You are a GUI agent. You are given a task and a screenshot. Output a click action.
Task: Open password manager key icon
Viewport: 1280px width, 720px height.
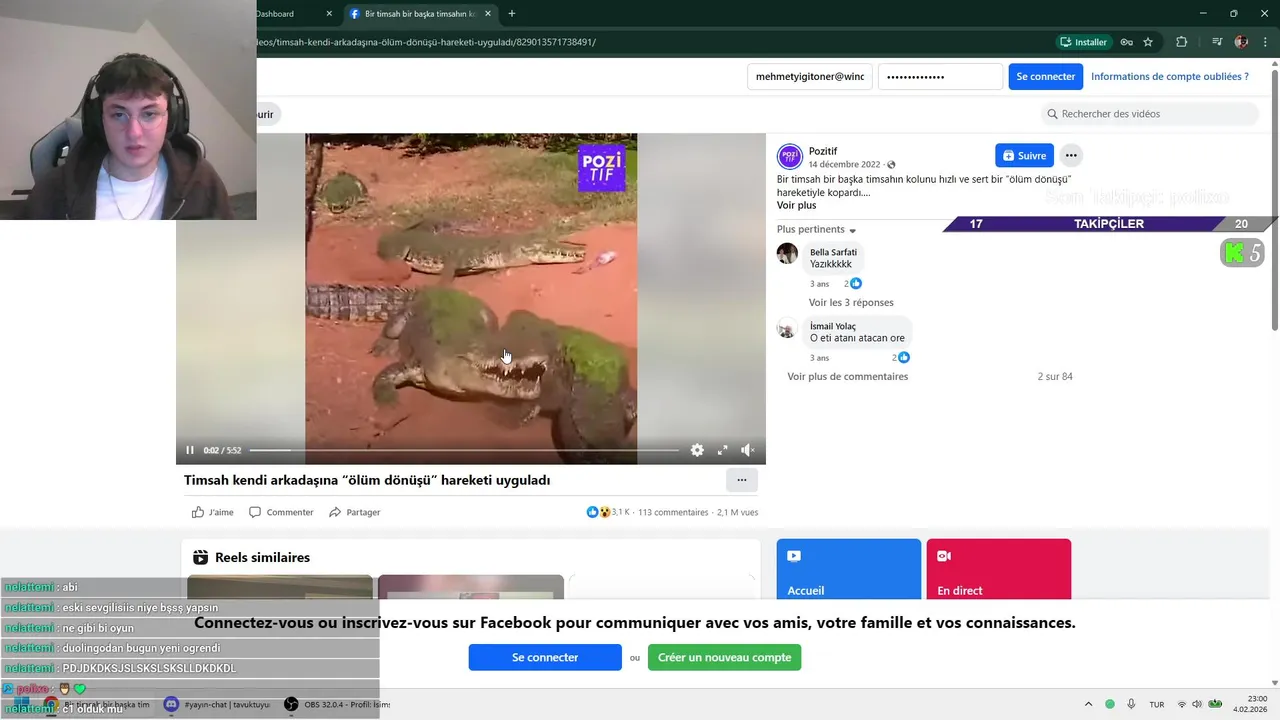pos(1126,42)
